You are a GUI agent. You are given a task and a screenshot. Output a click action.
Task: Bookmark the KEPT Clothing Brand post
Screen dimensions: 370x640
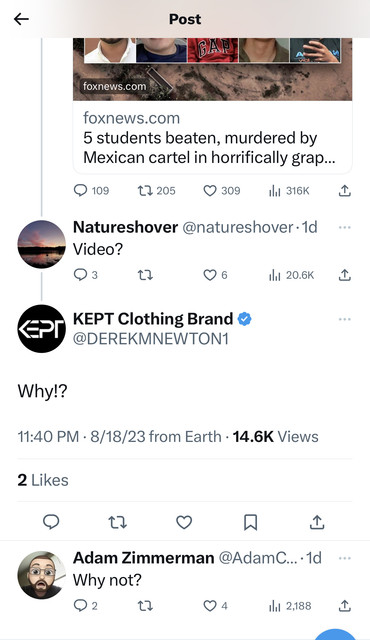coord(250,522)
